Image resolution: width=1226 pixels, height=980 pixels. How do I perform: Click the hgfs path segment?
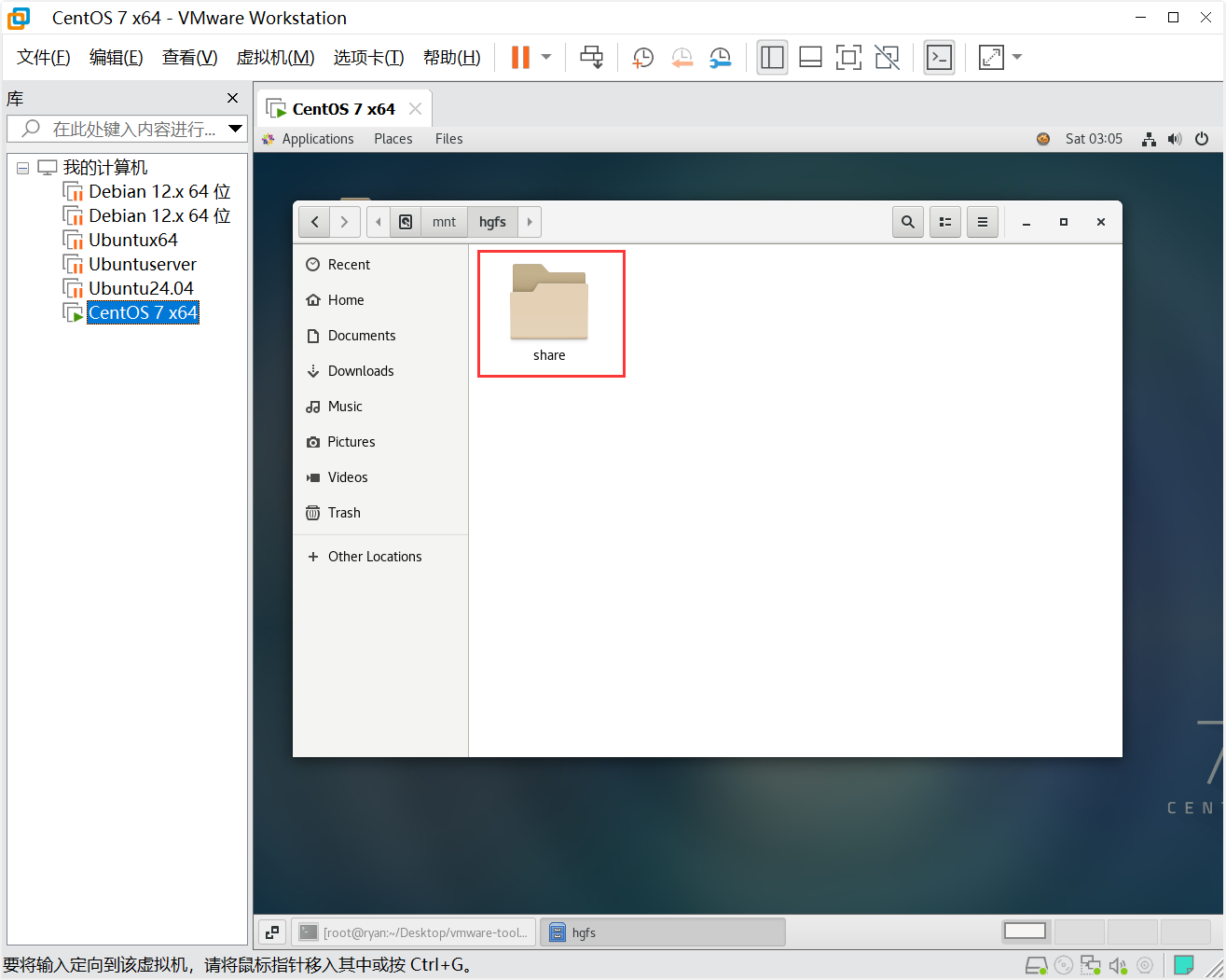pos(492,222)
